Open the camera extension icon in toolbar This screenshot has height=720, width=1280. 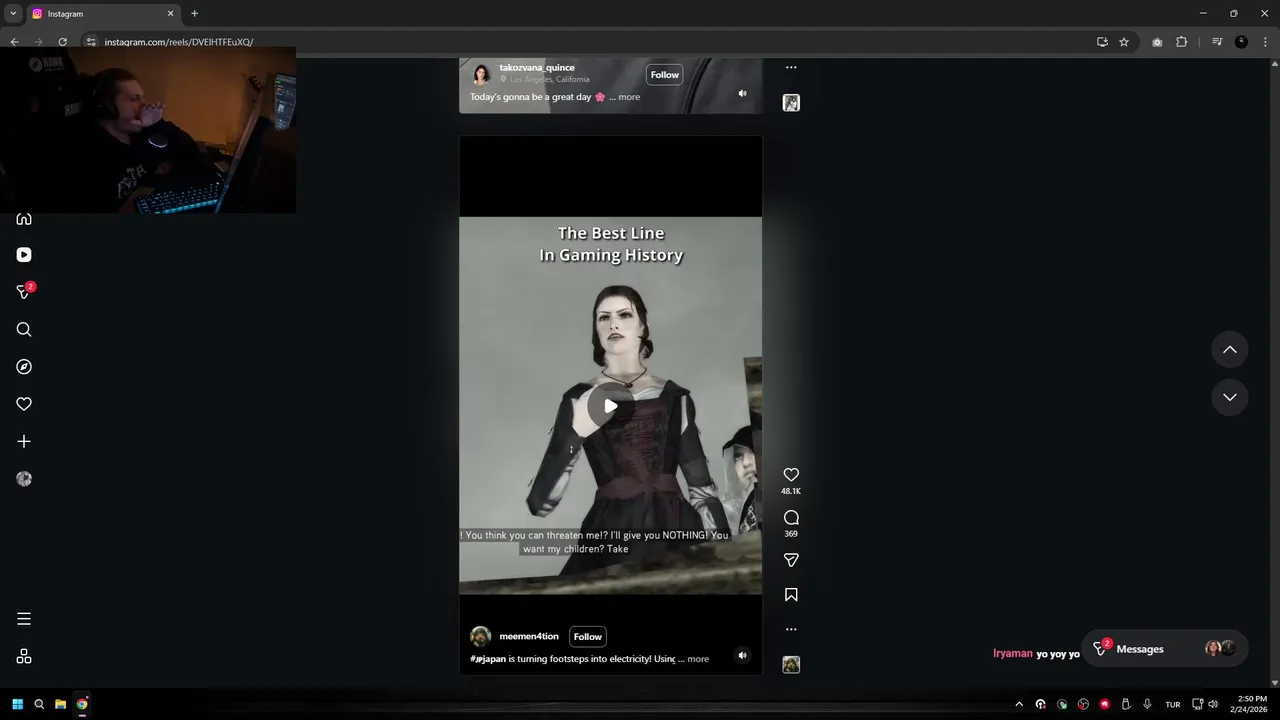1157,42
